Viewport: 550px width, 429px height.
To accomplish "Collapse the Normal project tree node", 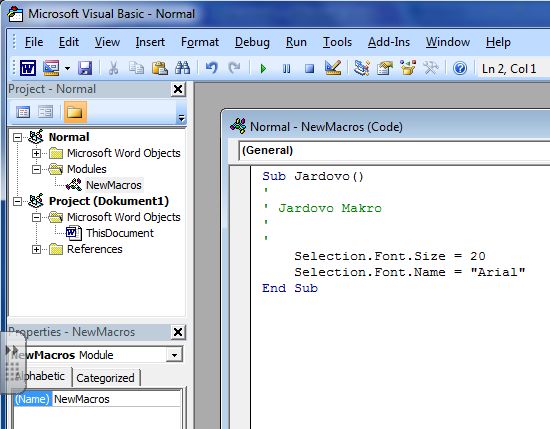I will tap(17, 137).
